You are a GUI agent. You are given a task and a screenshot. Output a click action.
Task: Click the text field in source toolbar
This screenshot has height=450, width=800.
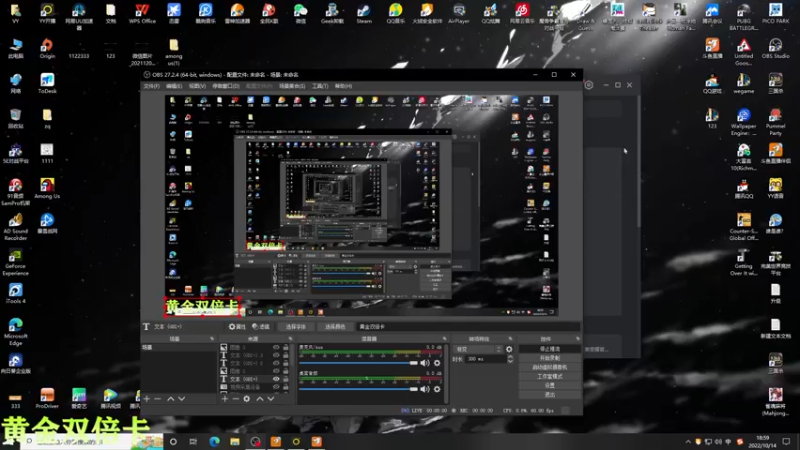click(468, 327)
